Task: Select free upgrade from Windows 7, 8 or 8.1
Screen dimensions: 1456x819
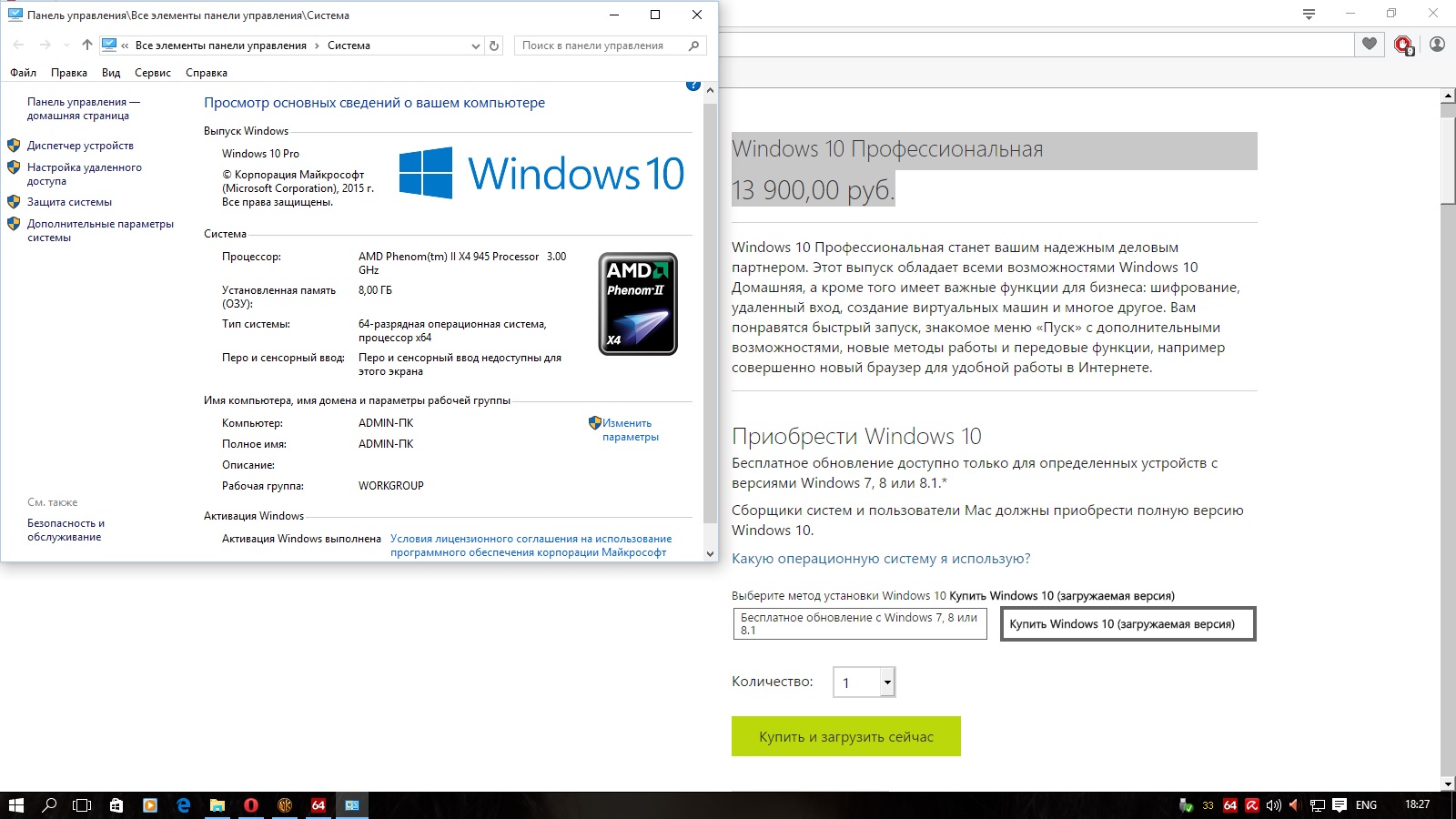Action: [860, 623]
